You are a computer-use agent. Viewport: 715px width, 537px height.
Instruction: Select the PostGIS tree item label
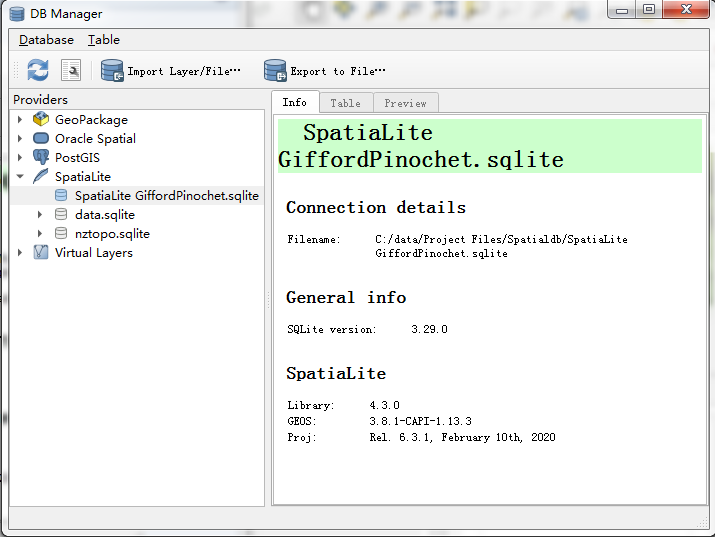click(77, 158)
